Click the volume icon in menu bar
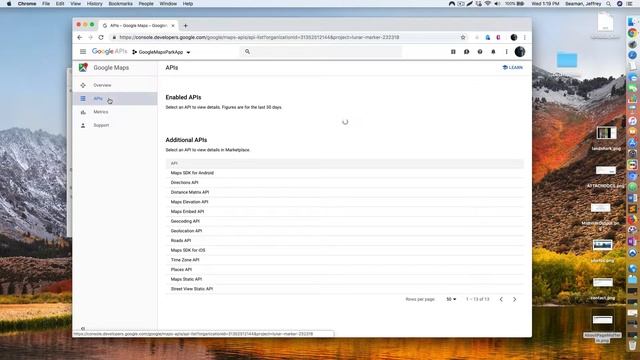The height and width of the screenshot is (360, 640). pos(497,4)
